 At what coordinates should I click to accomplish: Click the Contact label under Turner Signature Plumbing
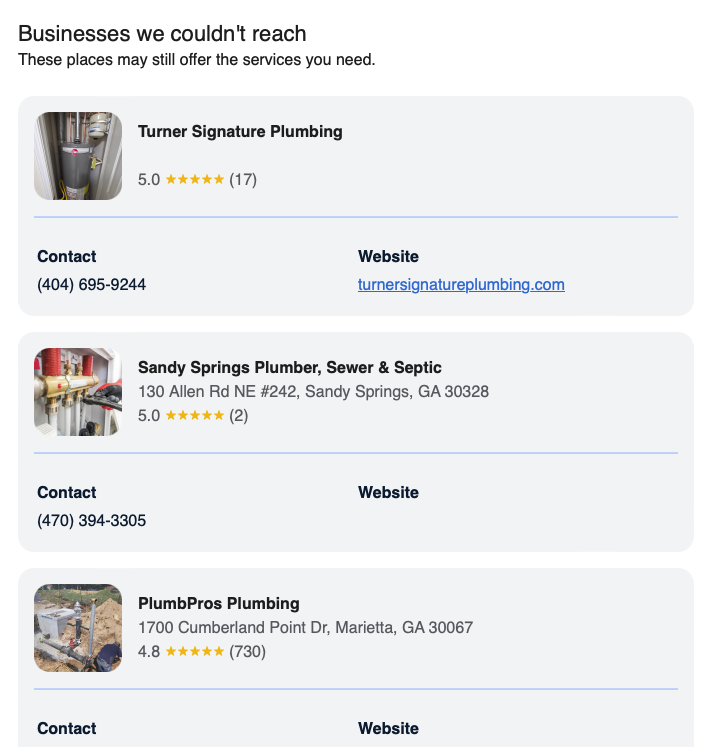[x=67, y=257]
